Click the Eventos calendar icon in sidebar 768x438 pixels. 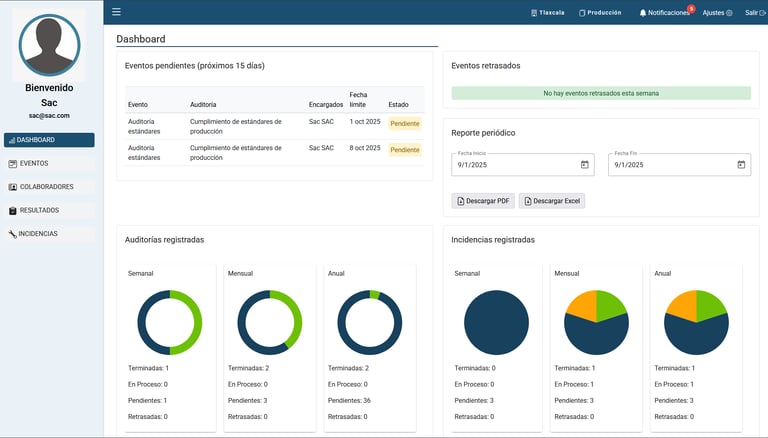click(13, 164)
